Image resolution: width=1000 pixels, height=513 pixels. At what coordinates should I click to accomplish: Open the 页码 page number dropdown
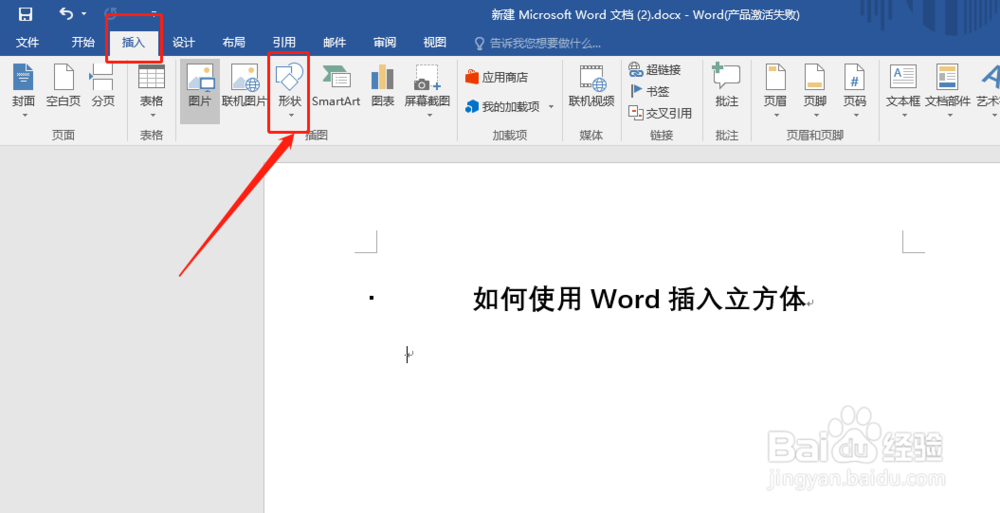click(x=855, y=90)
